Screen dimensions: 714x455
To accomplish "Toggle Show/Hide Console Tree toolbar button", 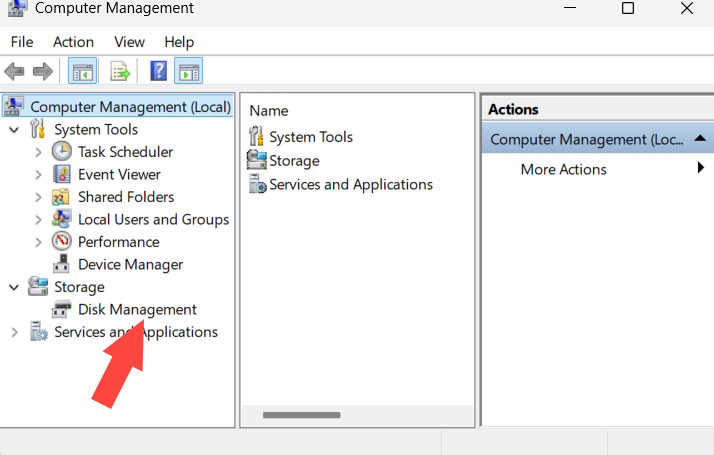I will point(82,71).
